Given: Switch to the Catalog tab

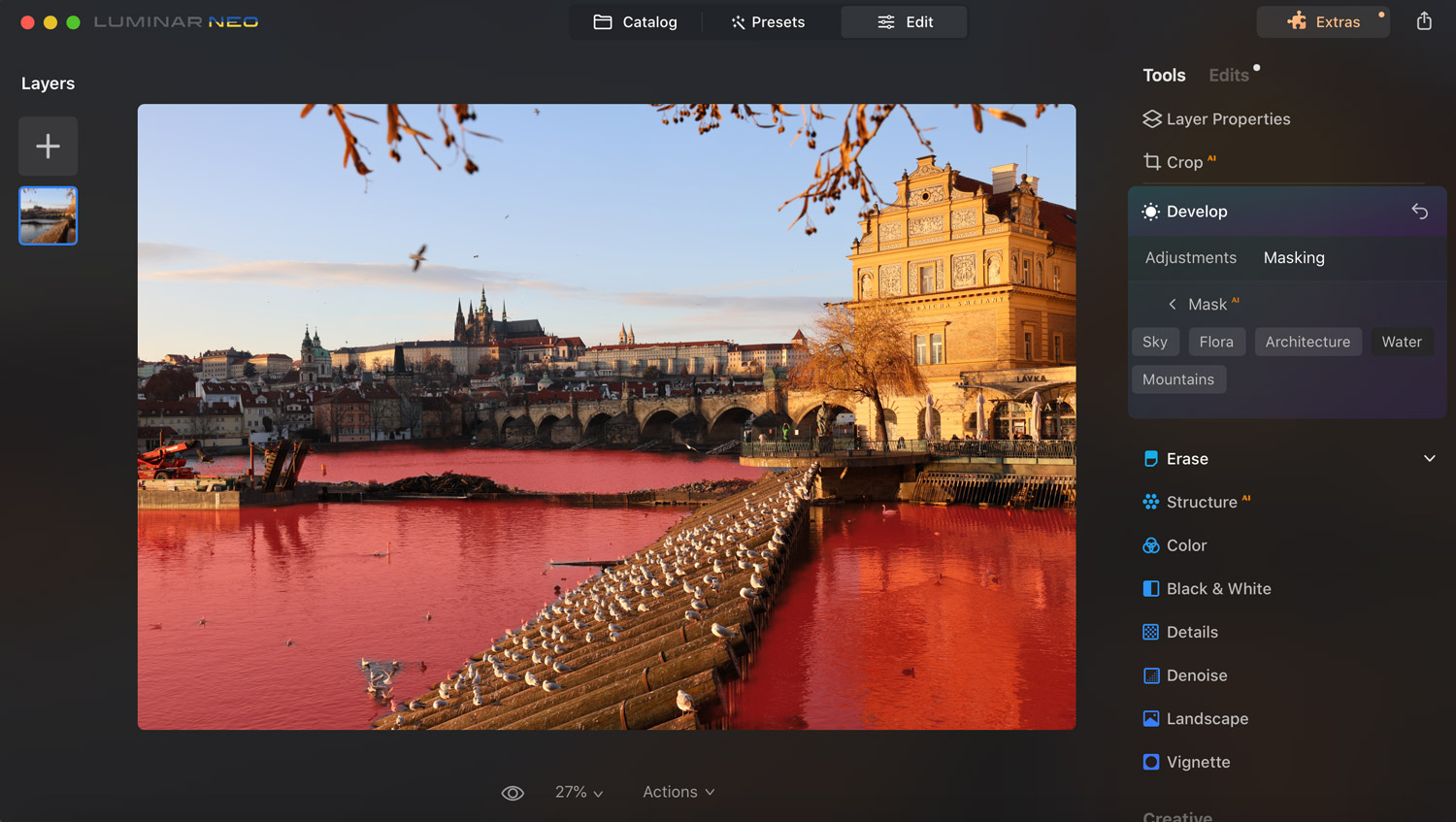Looking at the screenshot, I should (x=636, y=22).
